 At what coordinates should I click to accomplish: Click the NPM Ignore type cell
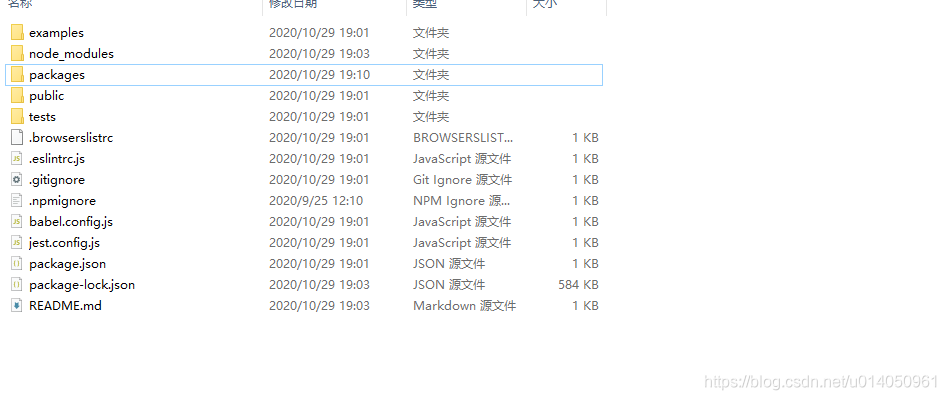462,200
